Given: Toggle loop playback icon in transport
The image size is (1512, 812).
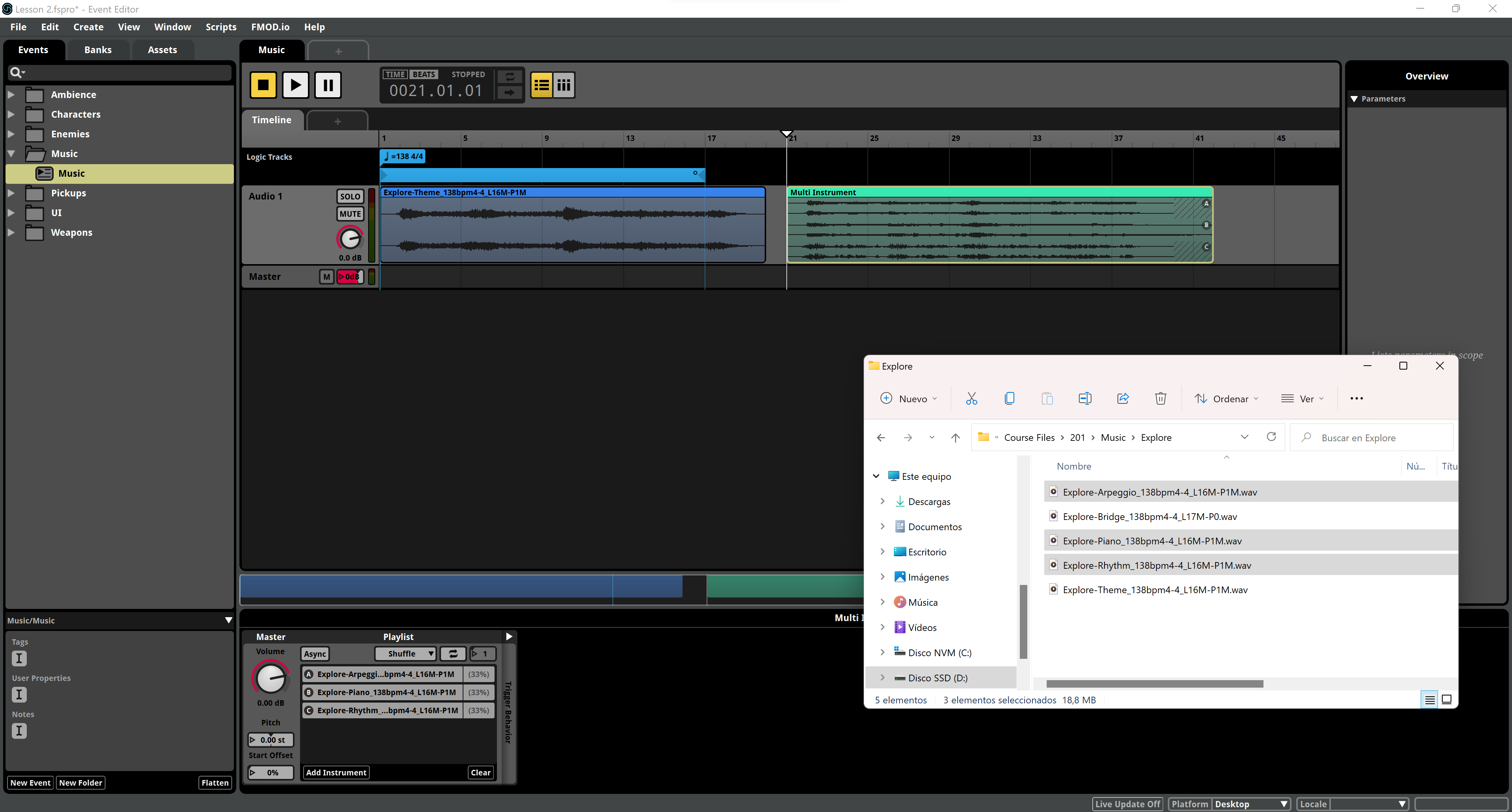Looking at the screenshot, I should (510, 77).
